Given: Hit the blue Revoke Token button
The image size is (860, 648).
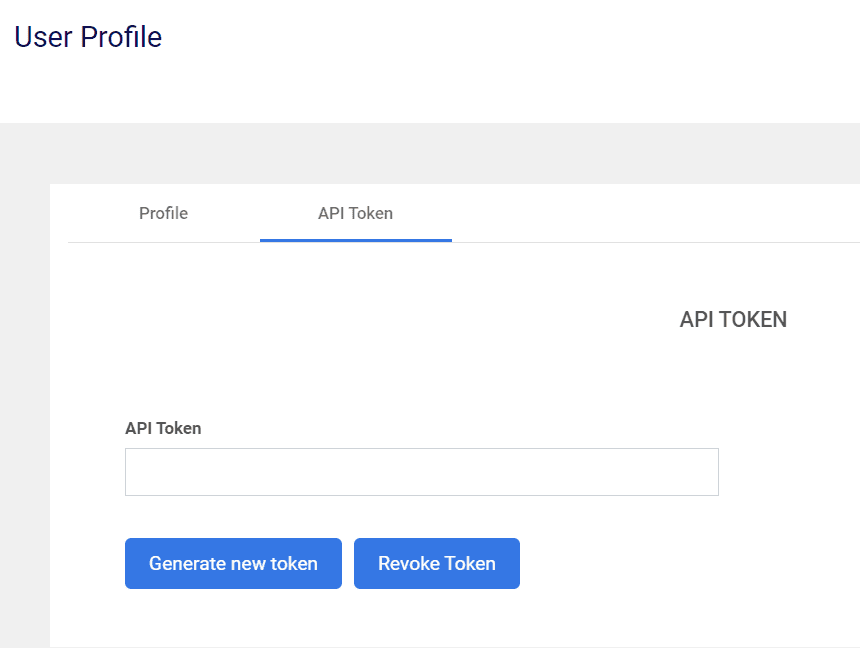Looking at the screenshot, I should 437,564.
